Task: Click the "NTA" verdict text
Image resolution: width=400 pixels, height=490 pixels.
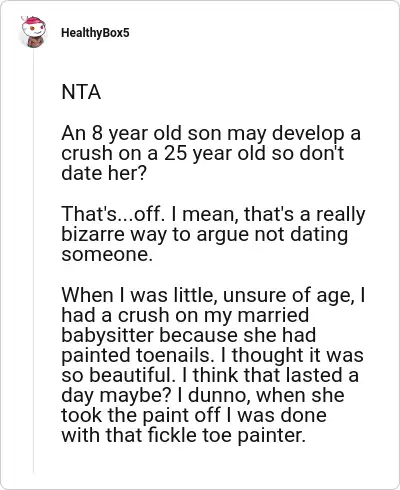Action: coord(81,92)
